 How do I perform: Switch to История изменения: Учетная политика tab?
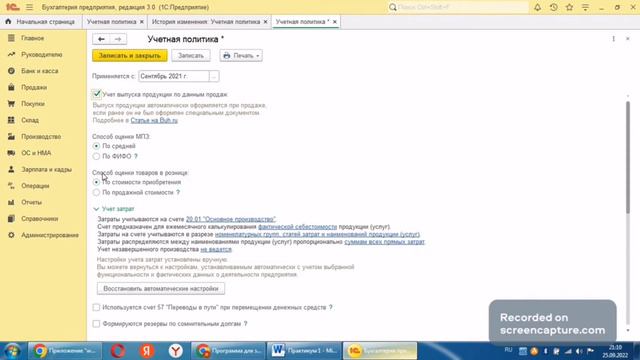pos(206,22)
